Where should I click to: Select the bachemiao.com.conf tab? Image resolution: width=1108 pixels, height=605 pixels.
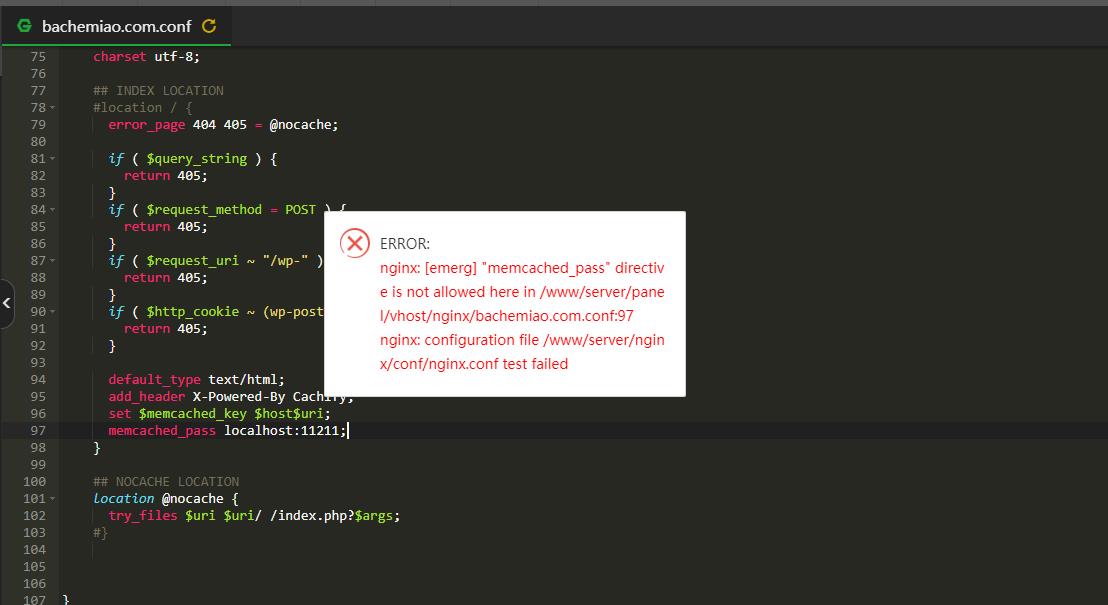point(117,26)
